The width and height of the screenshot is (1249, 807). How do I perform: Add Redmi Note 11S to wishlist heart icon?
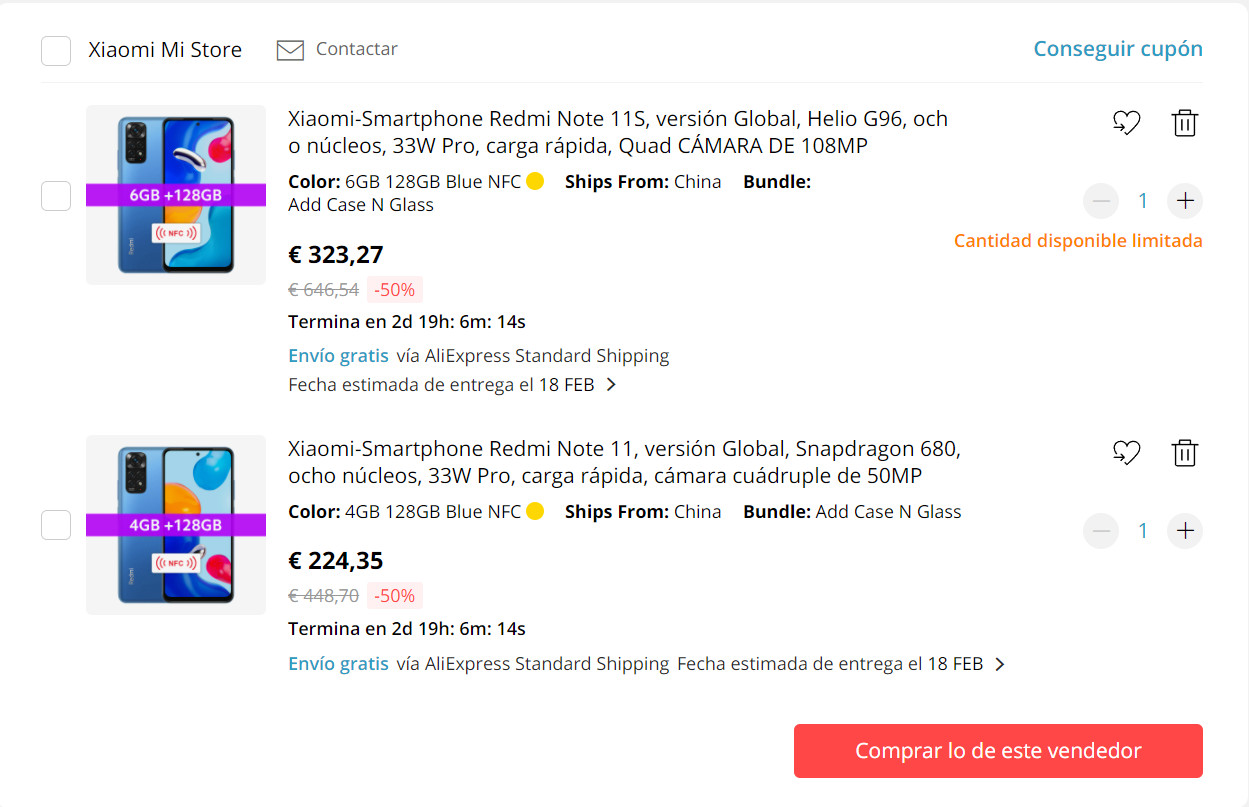pos(1127,123)
